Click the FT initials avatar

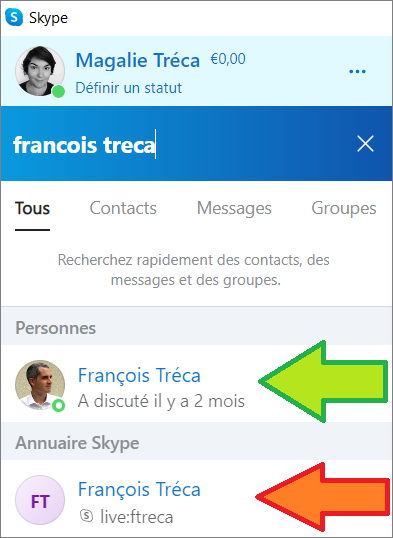[x=40, y=500]
